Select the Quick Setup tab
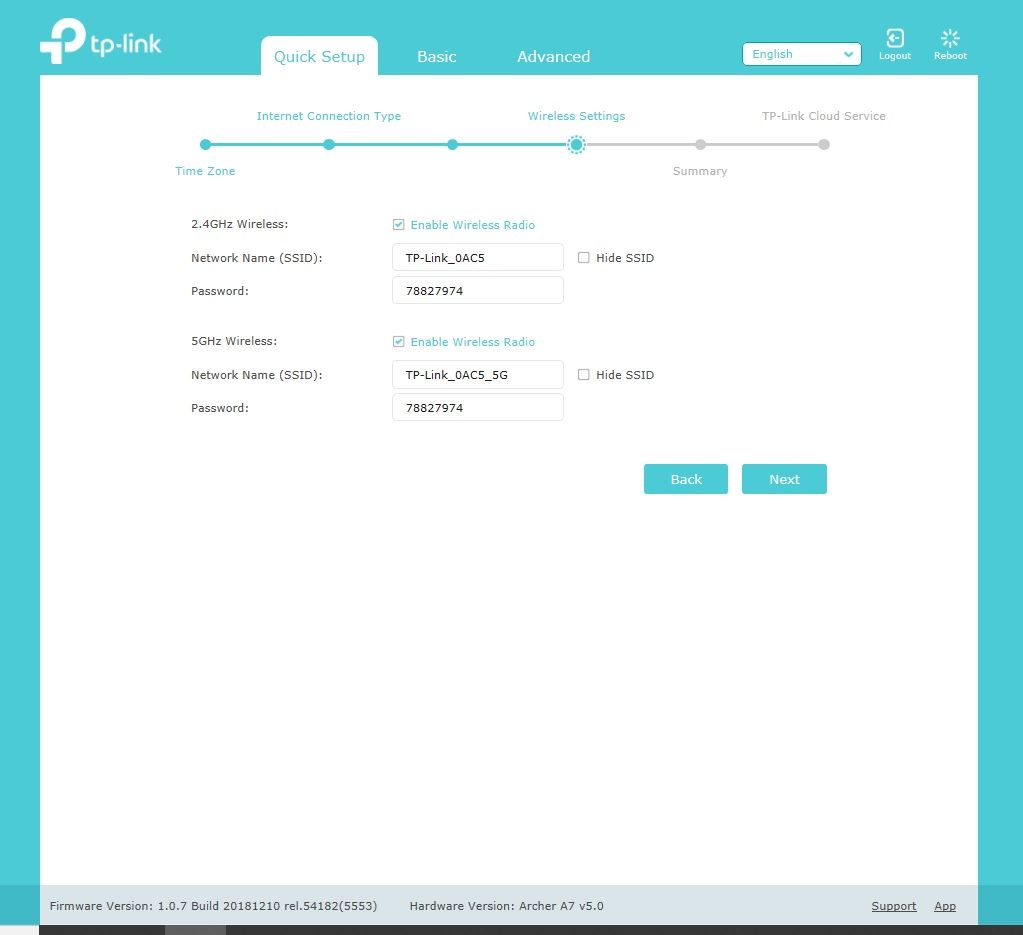 319,57
